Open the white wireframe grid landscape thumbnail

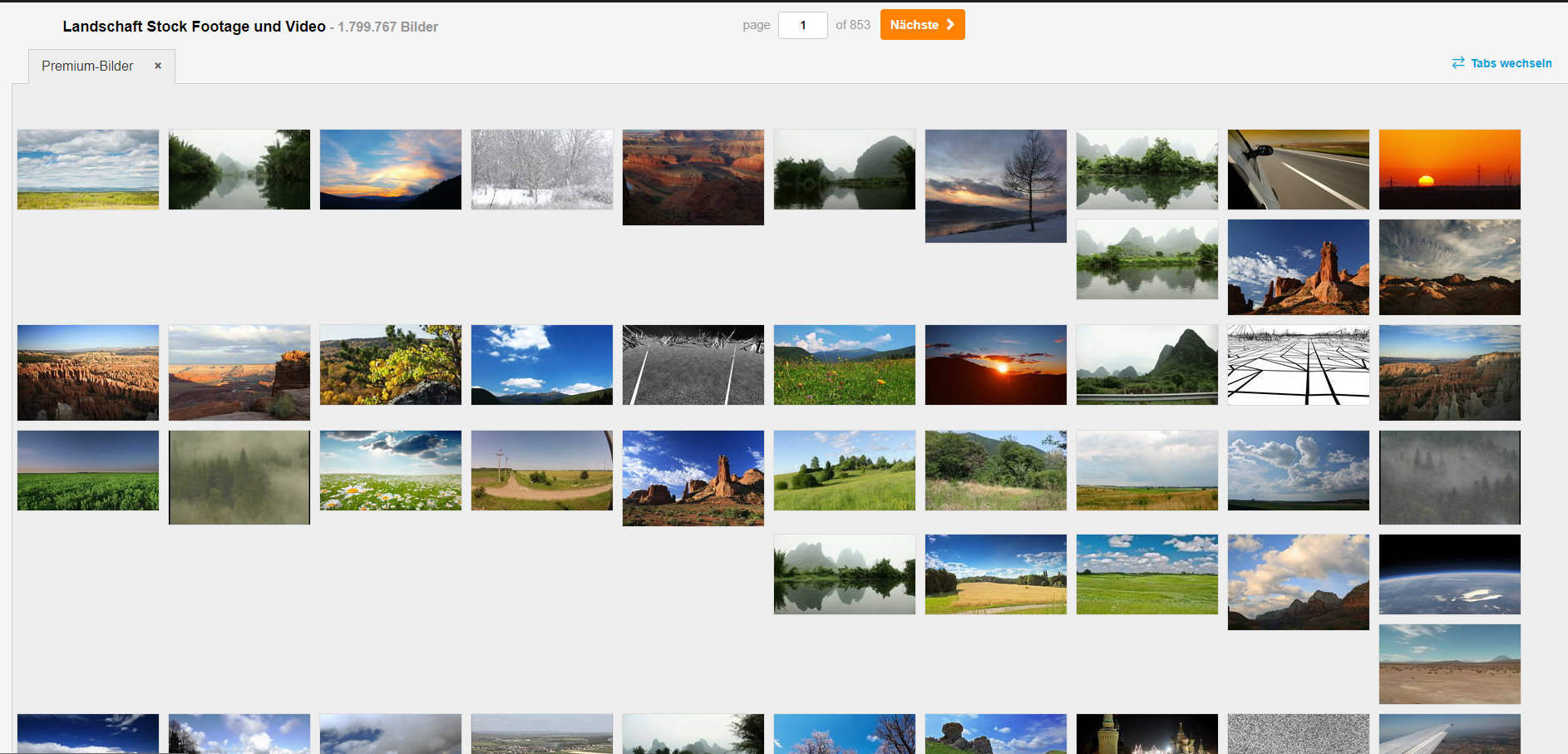[1299, 365]
